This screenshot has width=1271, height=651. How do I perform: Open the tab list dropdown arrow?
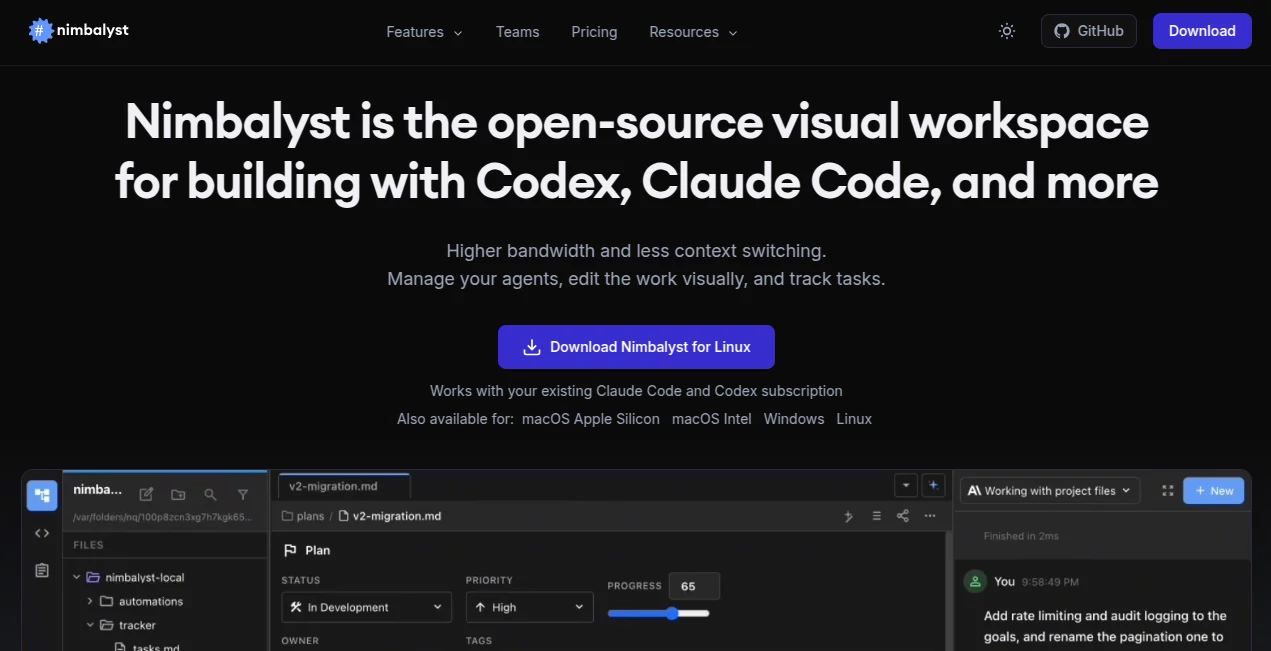coord(905,485)
